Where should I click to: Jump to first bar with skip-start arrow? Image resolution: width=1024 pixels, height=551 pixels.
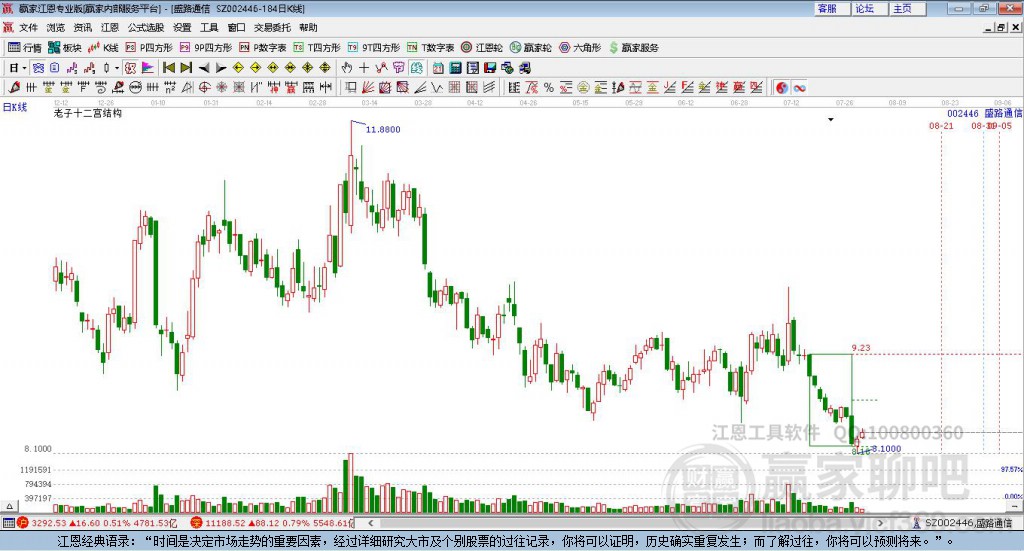[168, 68]
